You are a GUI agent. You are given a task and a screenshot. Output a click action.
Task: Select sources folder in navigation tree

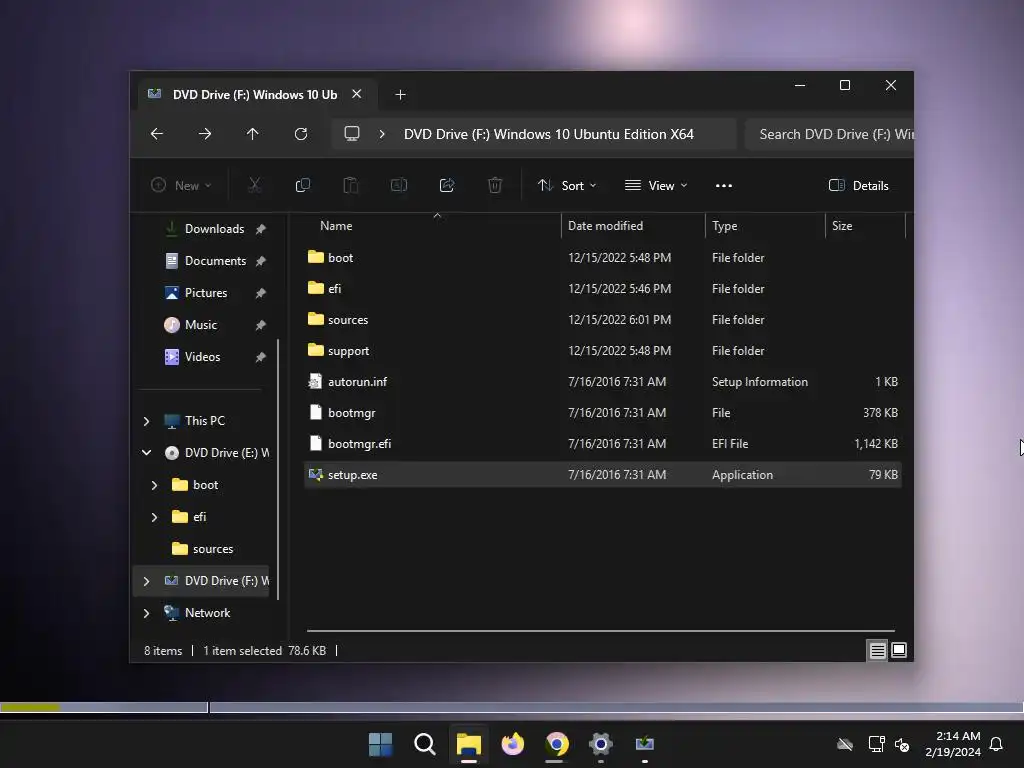[x=213, y=549]
